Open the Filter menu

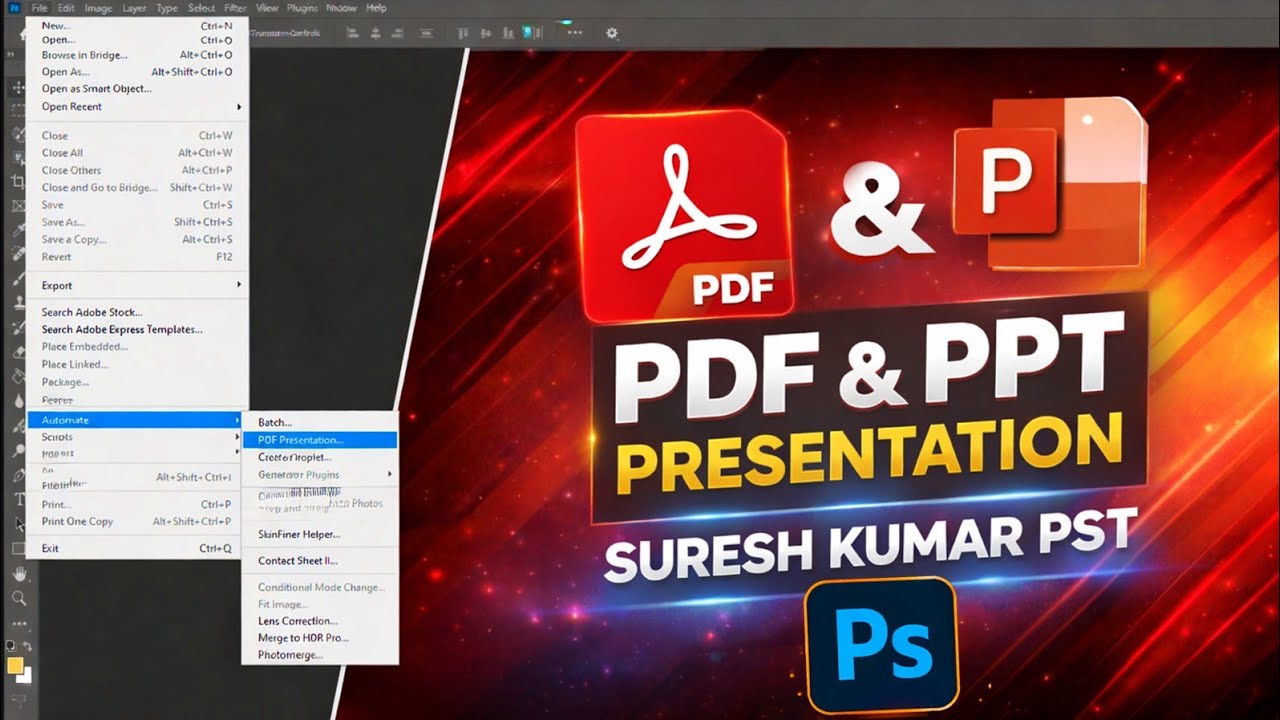tap(236, 8)
